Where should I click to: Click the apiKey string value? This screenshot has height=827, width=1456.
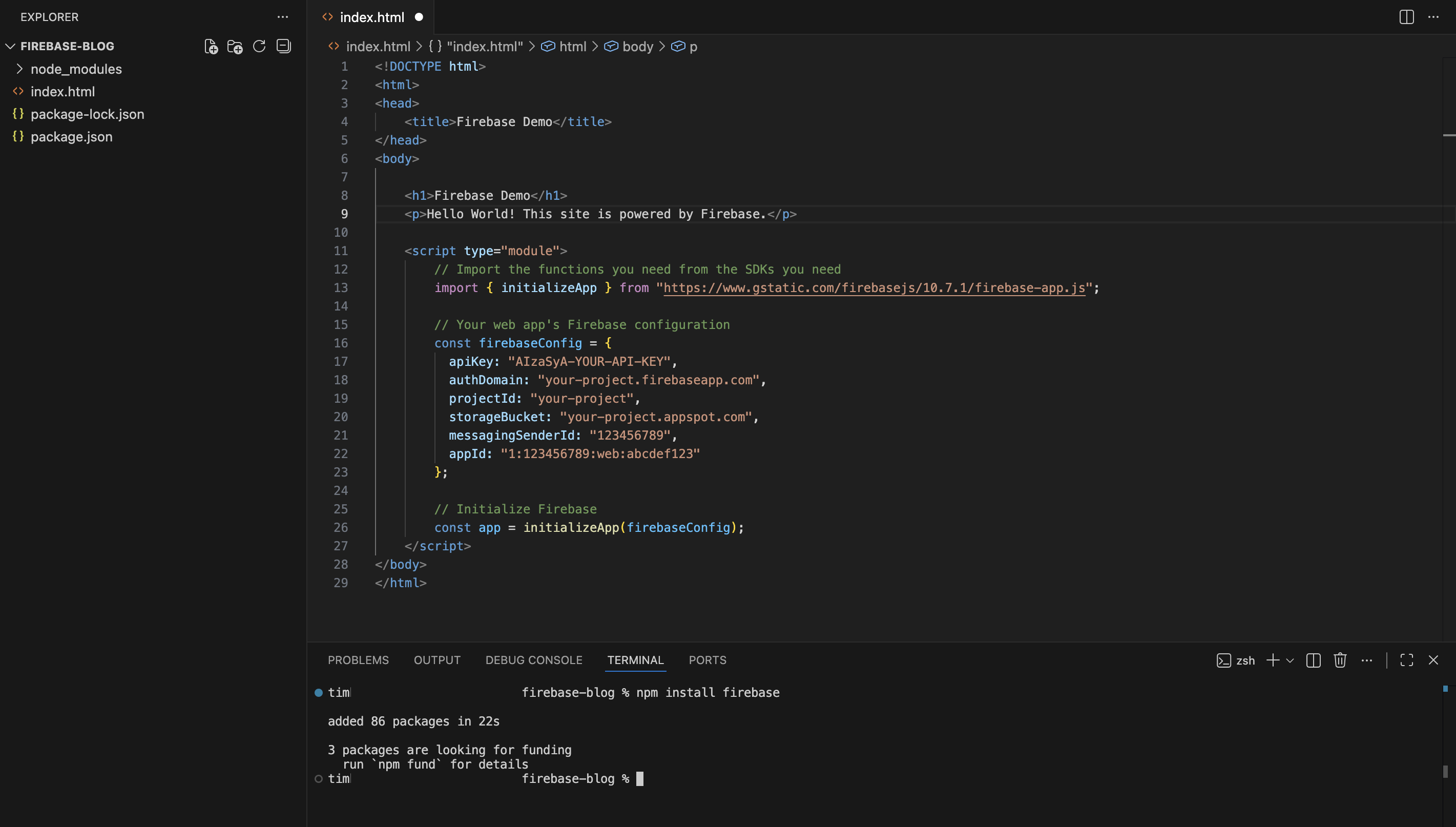coord(589,362)
